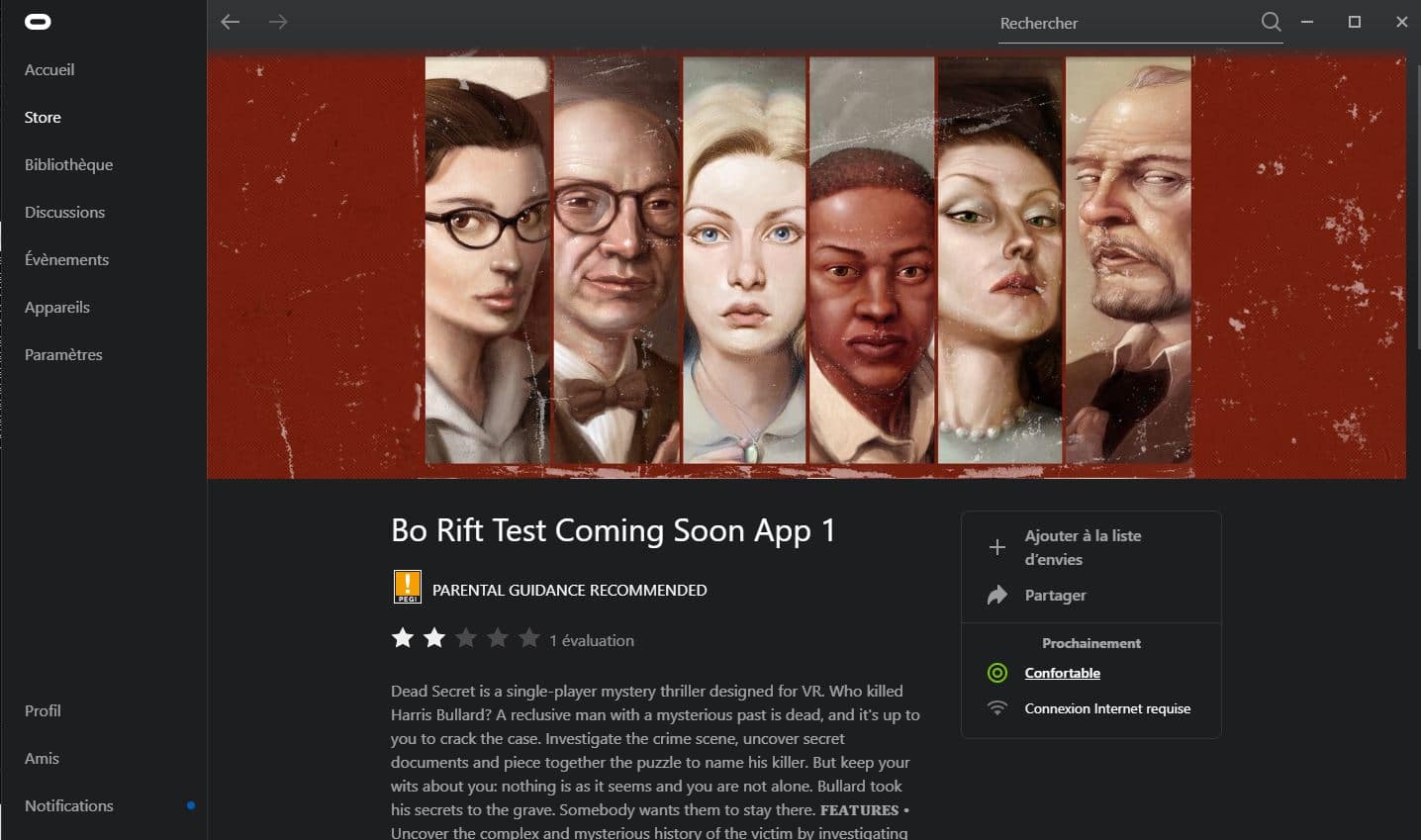Open Évènements in the sidebar
The width and height of the screenshot is (1421, 840).
pos(66,259)
